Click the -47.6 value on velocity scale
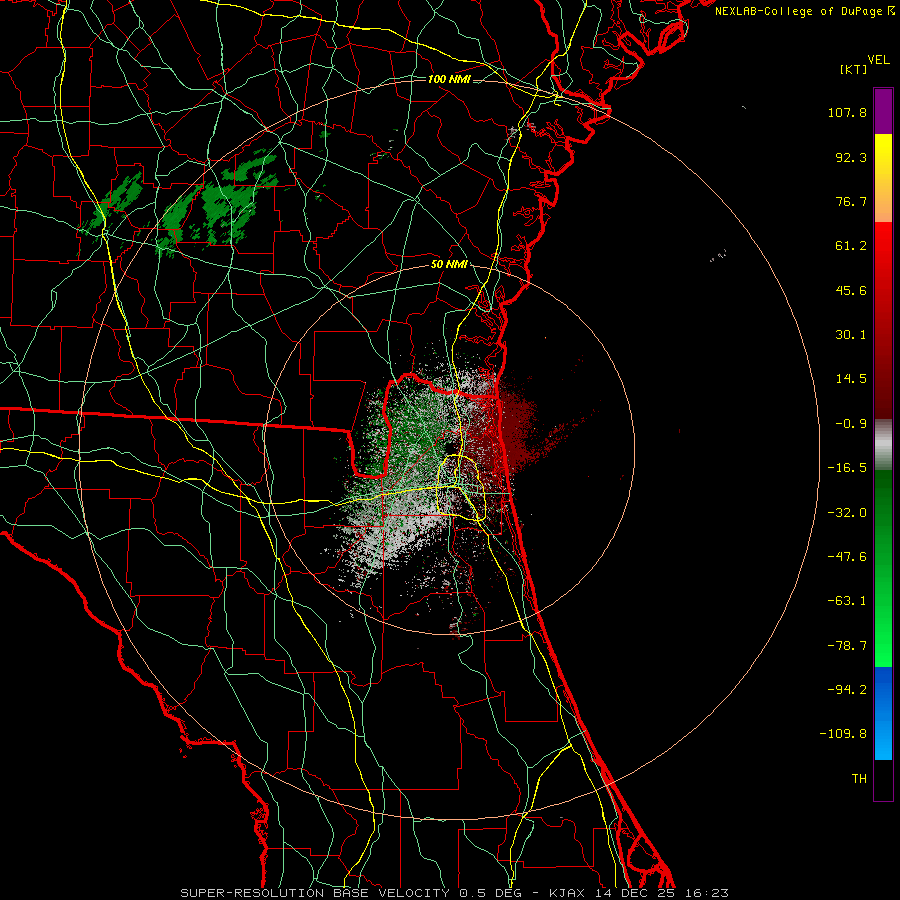The image size is (900, 900). click(x=847, y=557)
